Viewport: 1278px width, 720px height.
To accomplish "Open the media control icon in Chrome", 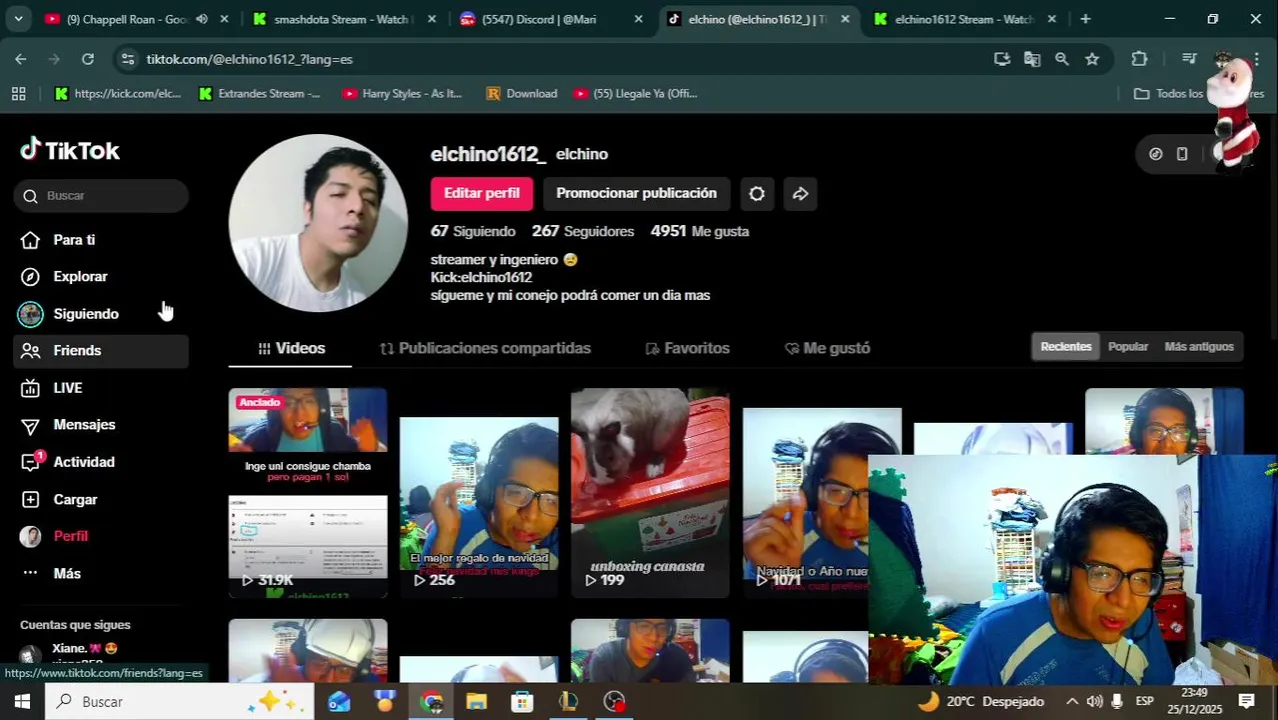I will point(1189,59).
